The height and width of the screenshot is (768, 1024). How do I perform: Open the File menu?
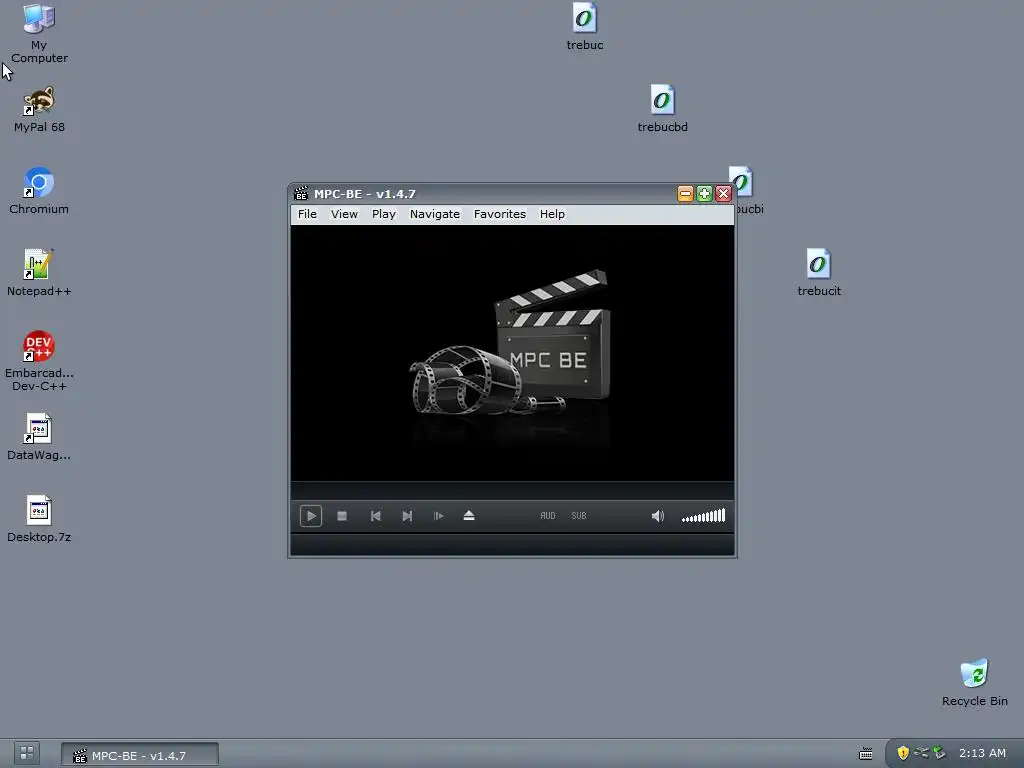coord(307,214)
